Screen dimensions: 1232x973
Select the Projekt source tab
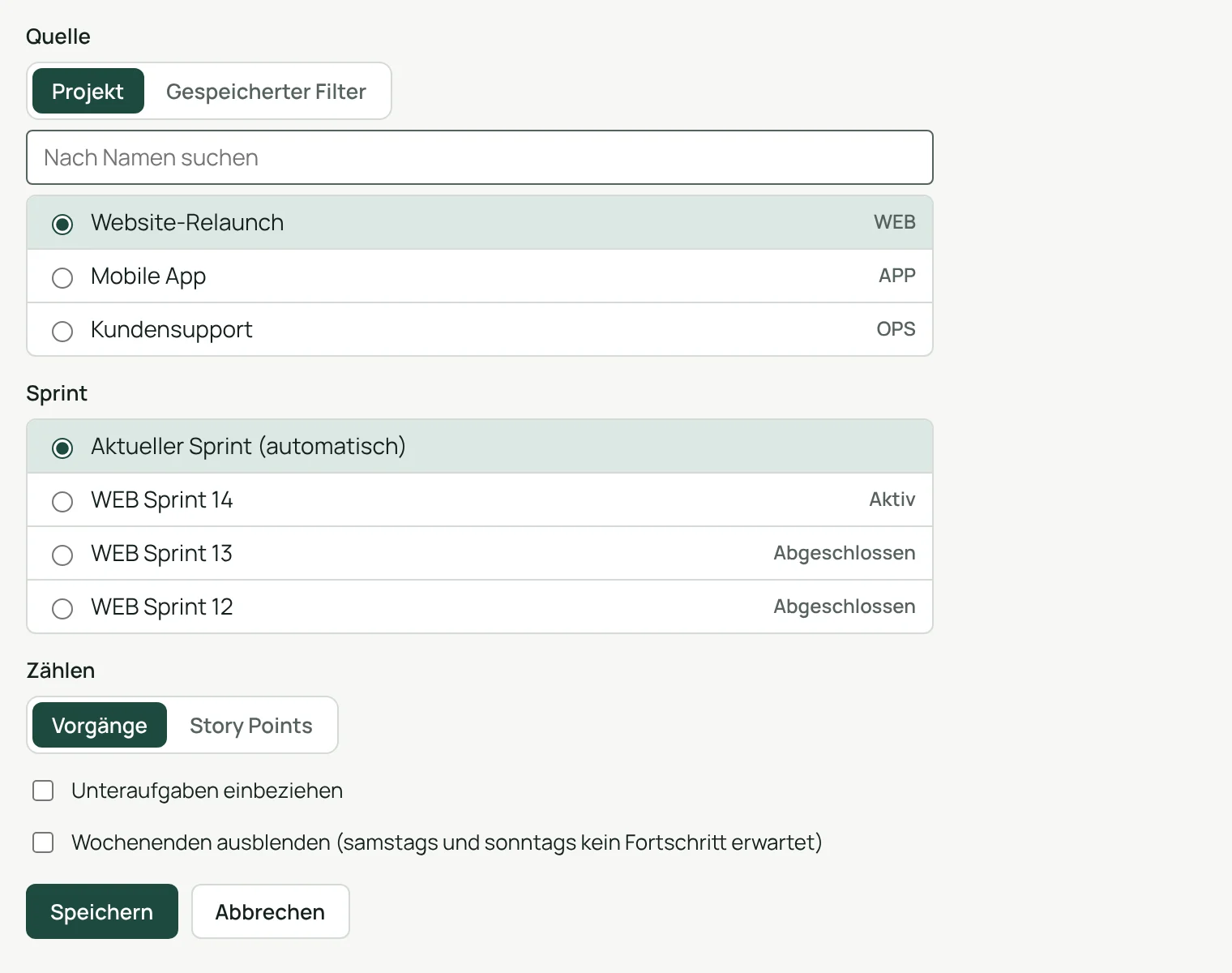click(88, 91)
